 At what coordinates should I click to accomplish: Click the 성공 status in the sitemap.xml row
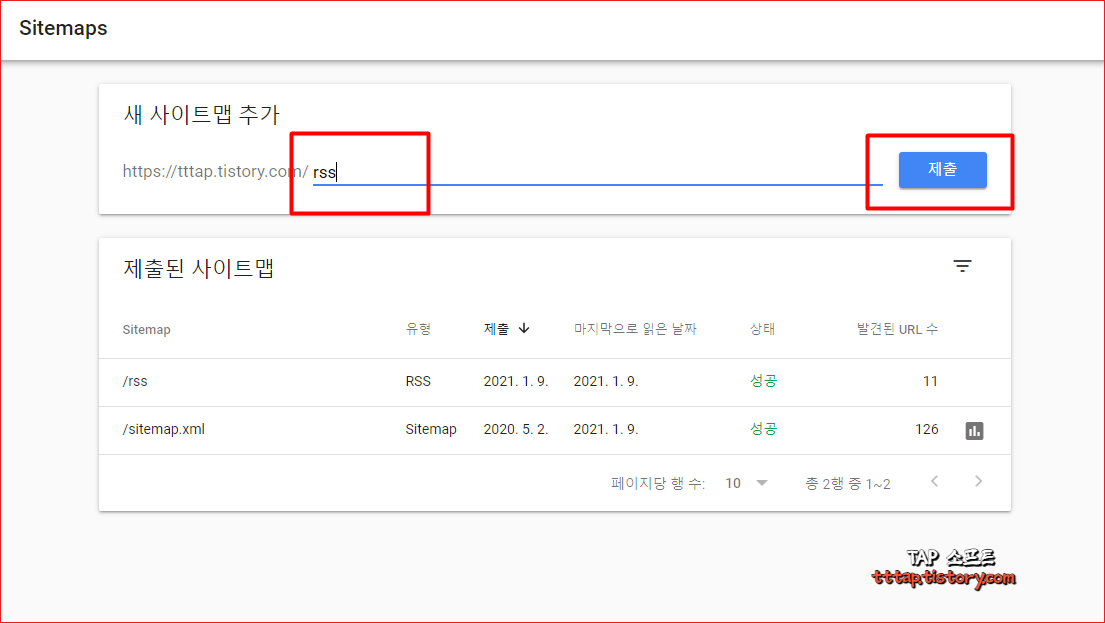763,429
